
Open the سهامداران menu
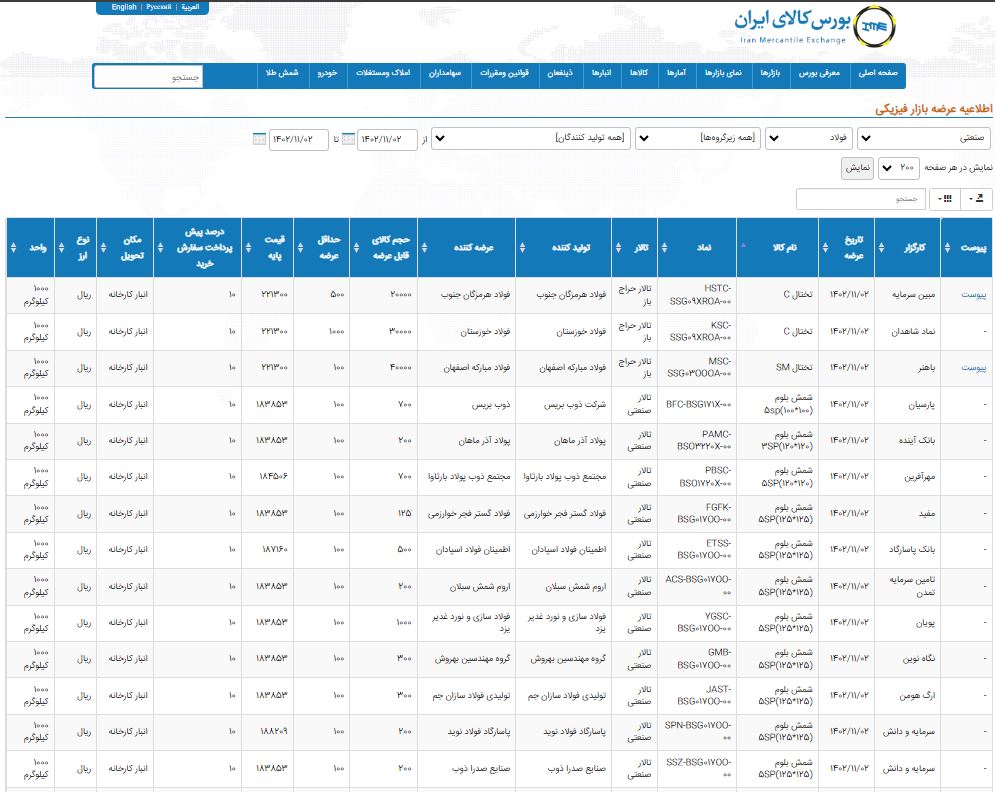pyautogui.click(x=445, y=73)
